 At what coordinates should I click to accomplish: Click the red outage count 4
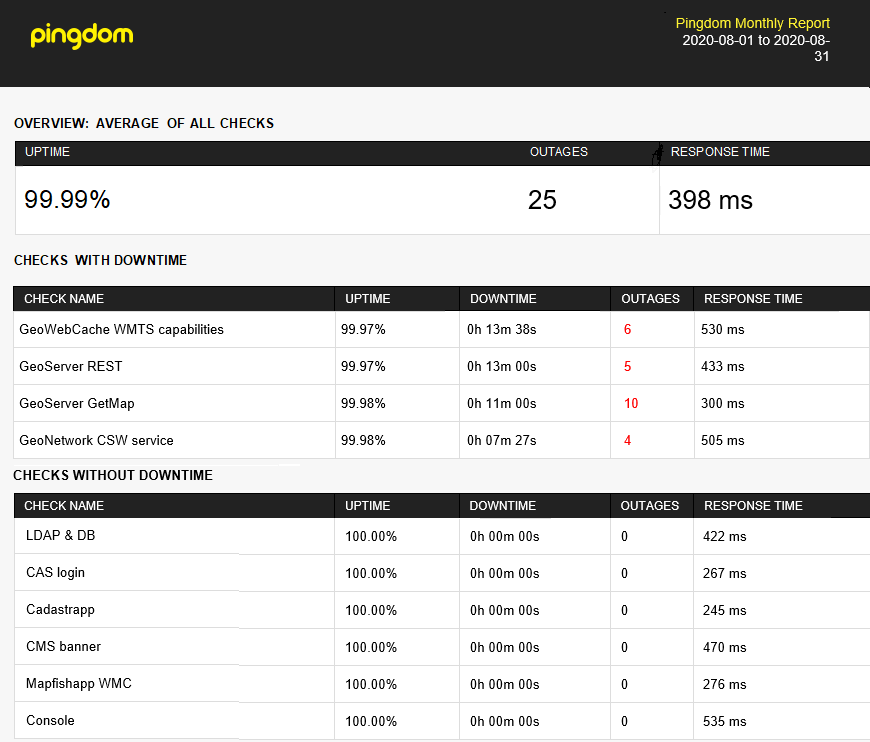pos(628,441)
